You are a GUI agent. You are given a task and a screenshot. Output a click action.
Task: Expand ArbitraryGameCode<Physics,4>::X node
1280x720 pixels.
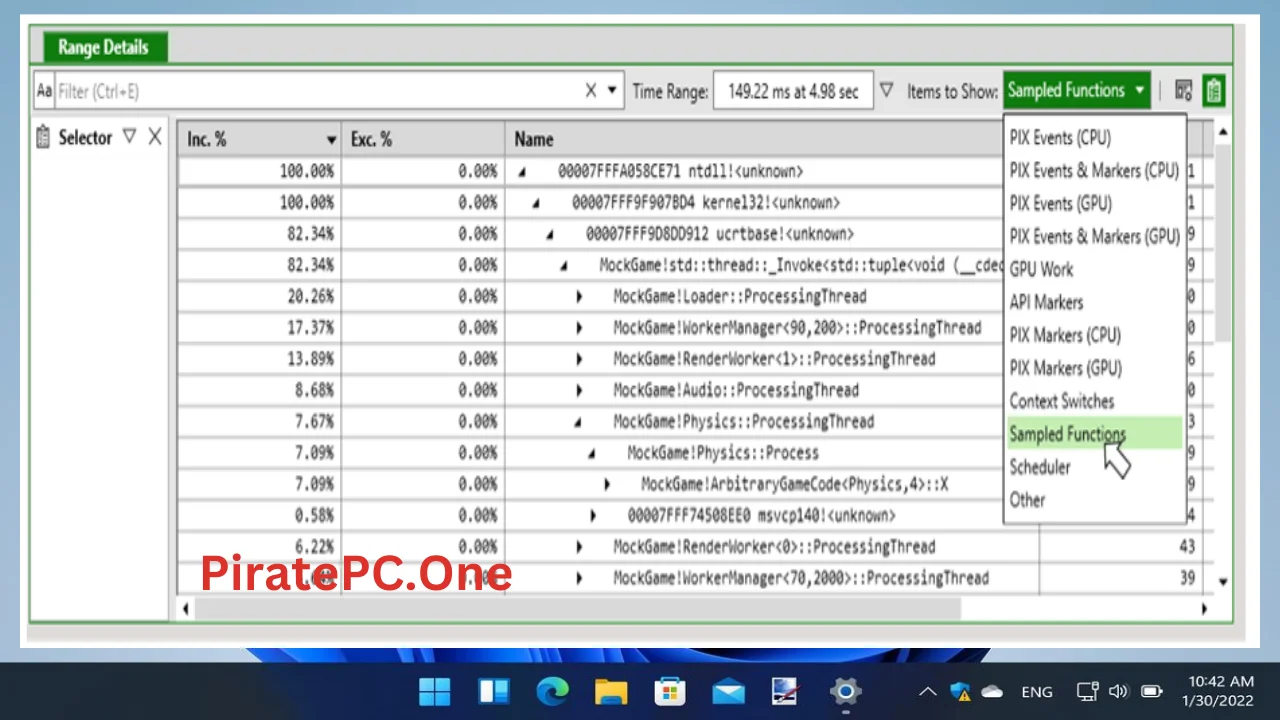tap(607, 485)
